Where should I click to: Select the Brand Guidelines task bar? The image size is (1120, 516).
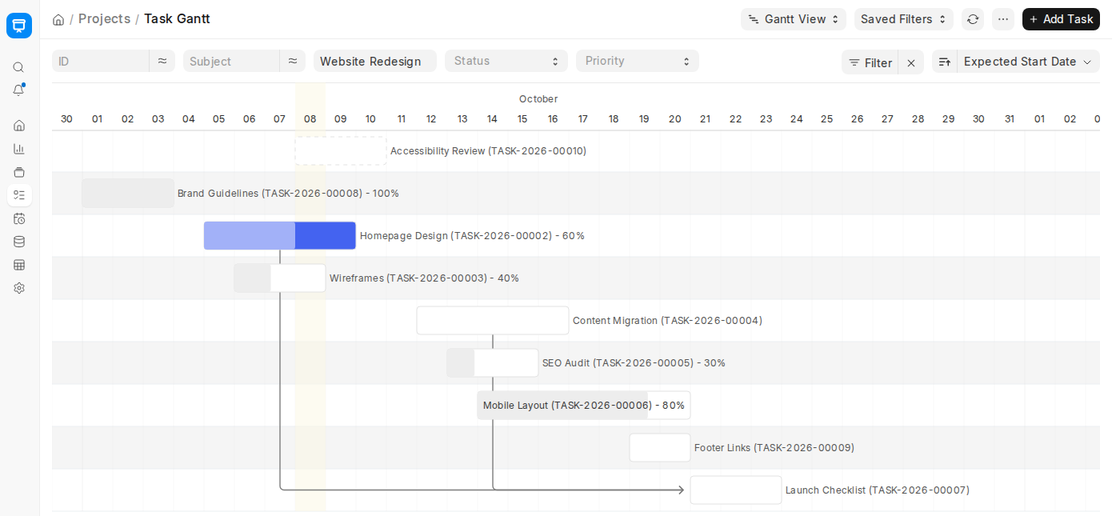point(128,194)
